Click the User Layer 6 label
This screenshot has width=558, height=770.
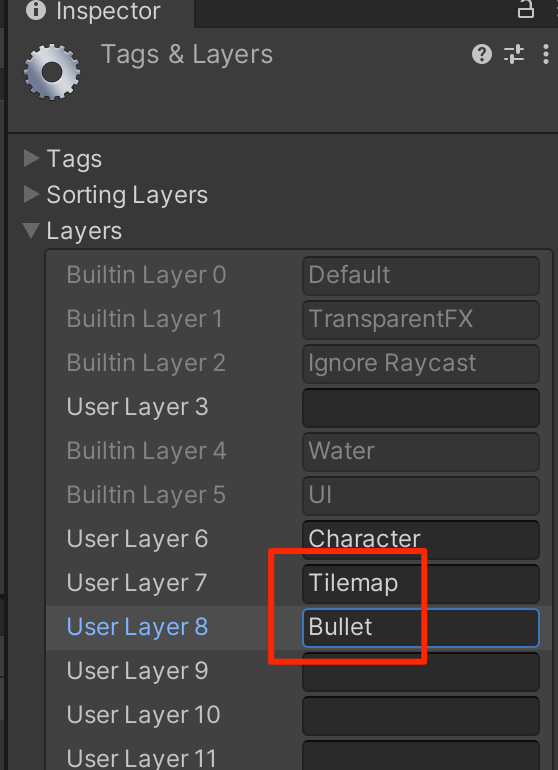tap(138, 539)
